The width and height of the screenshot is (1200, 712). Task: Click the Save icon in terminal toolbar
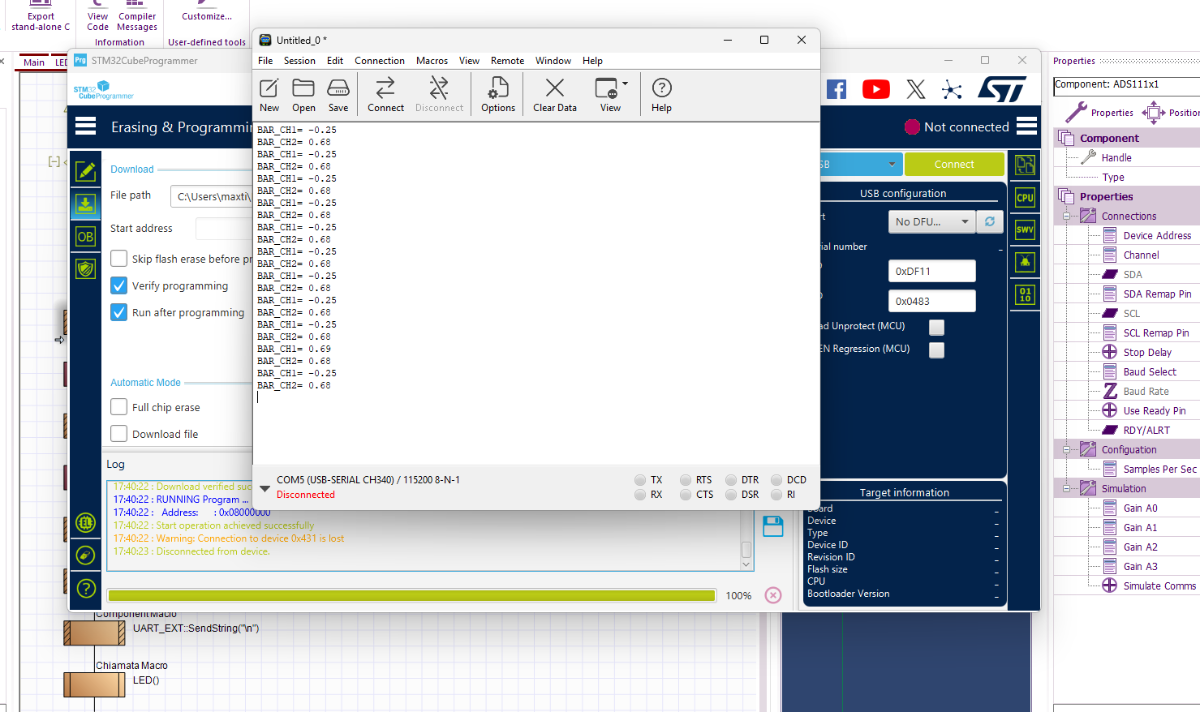(x=338, y=93)
